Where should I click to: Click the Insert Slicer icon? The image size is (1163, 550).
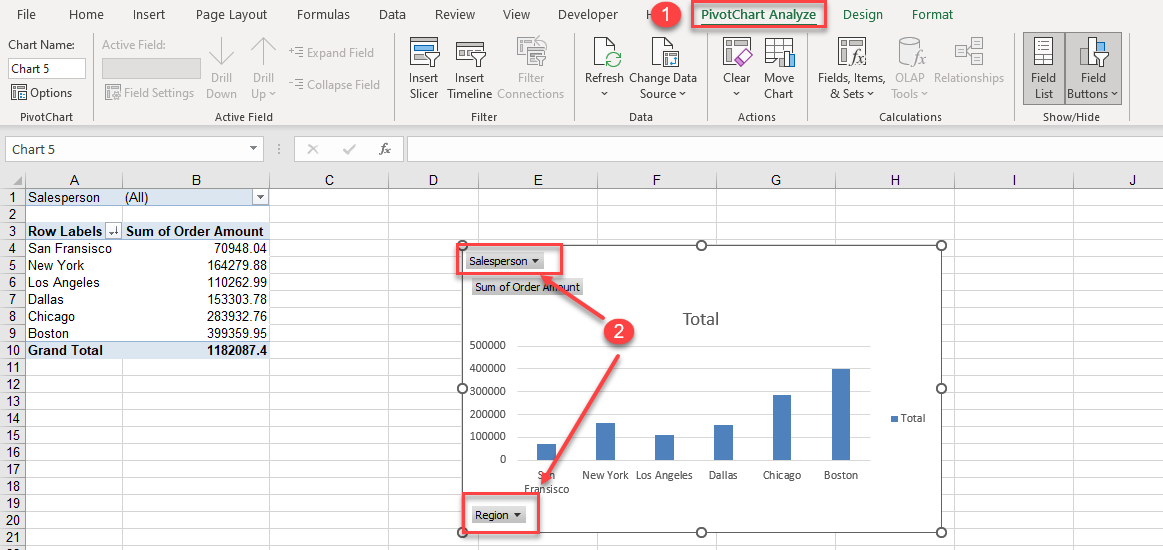pos(424,68)
